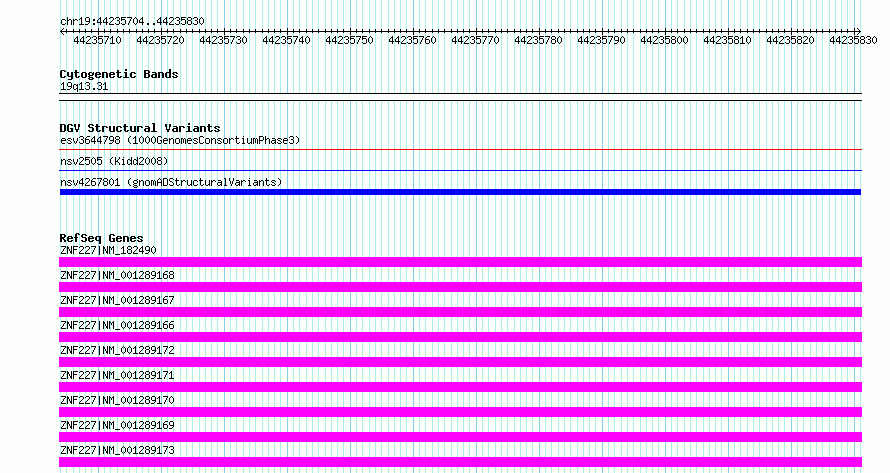Viewport: 890px width, 473px height.
Task: Open transcript ZNF227|NM_001289167 label
Action: [117, 300]
